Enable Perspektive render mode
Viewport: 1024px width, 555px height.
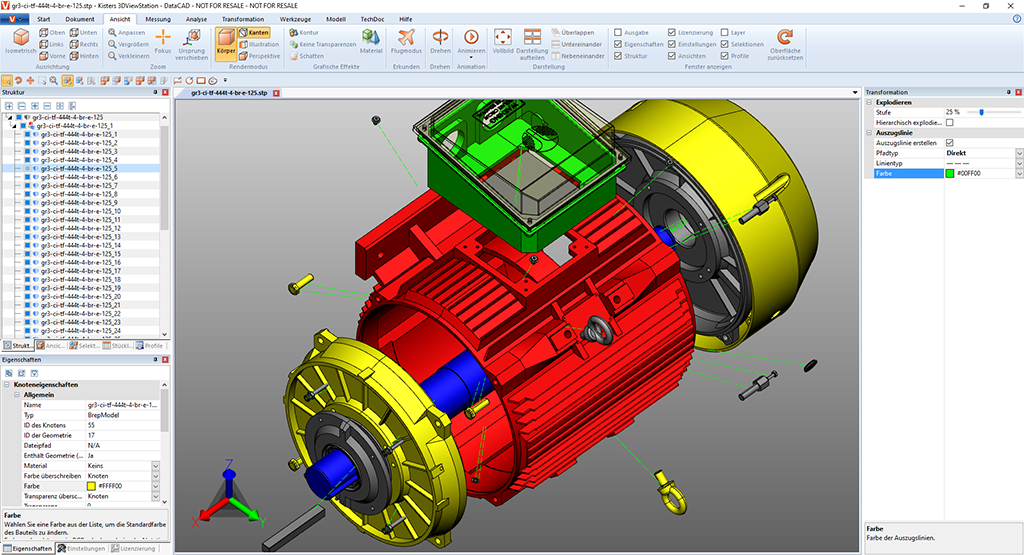point(259,56)
